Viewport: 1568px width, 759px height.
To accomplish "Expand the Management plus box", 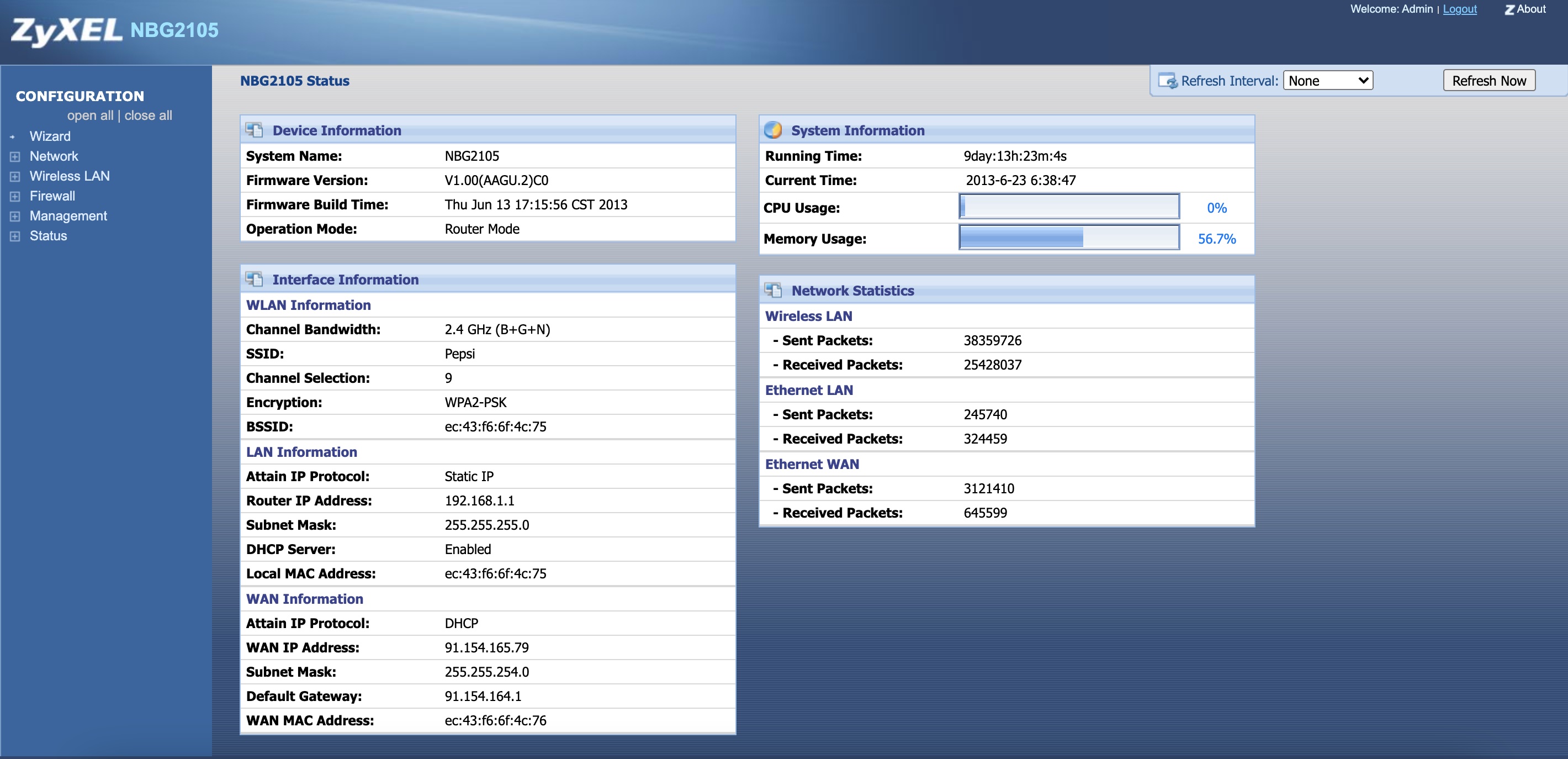I will pos(15,216).
